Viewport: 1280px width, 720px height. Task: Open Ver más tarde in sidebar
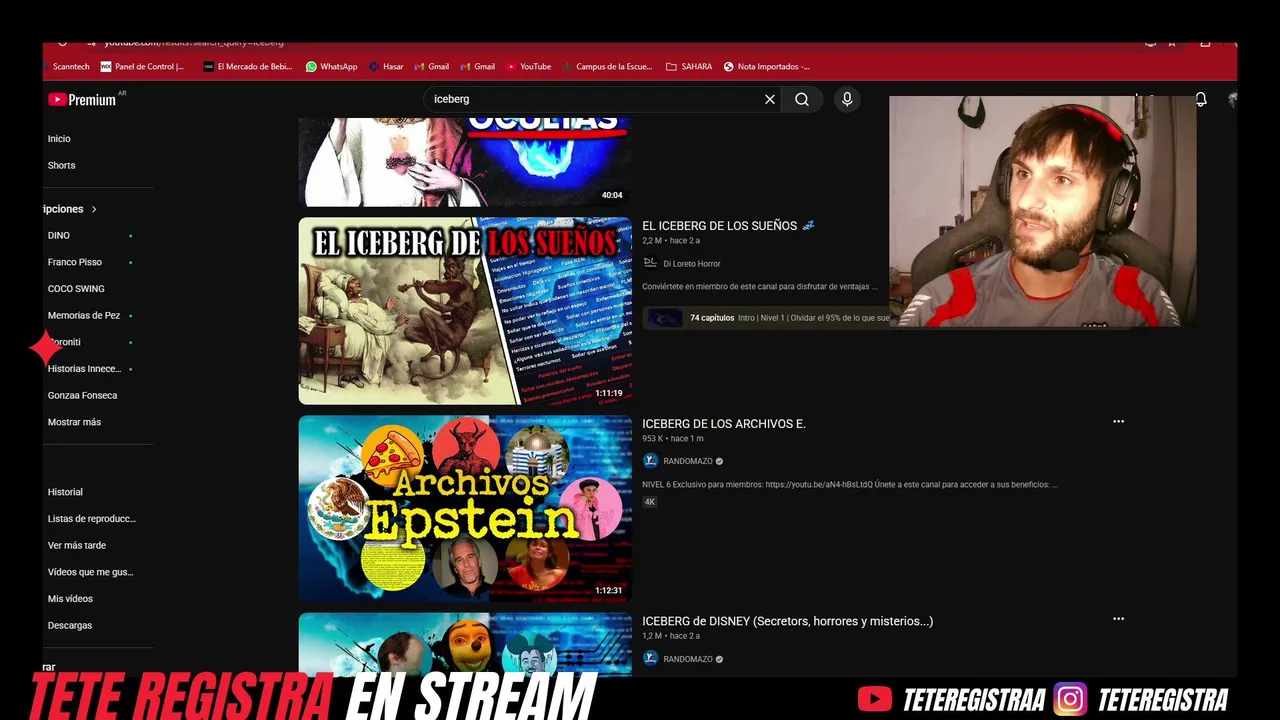pos(77,546)
